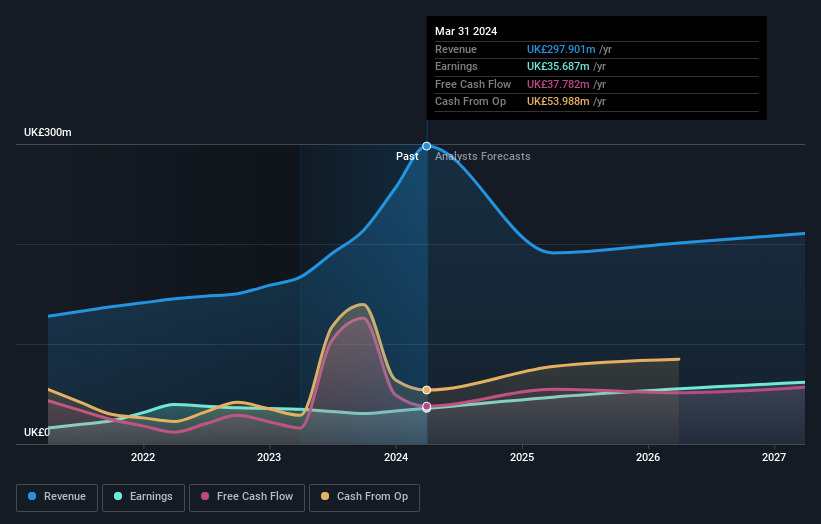Screen dimensions: 821x524
Task: Click the UK£53.988m cash from op value
Action: pyautogui.click(x=558, y=102)
